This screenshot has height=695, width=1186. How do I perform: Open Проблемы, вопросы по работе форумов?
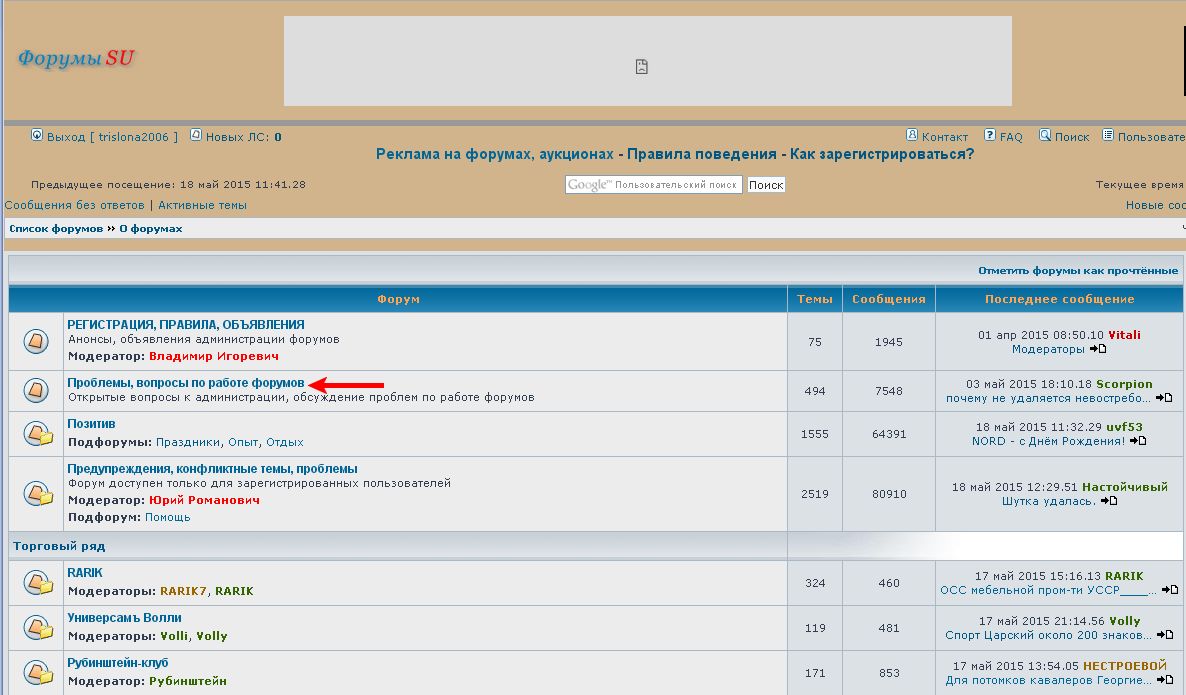pos(185,383)
